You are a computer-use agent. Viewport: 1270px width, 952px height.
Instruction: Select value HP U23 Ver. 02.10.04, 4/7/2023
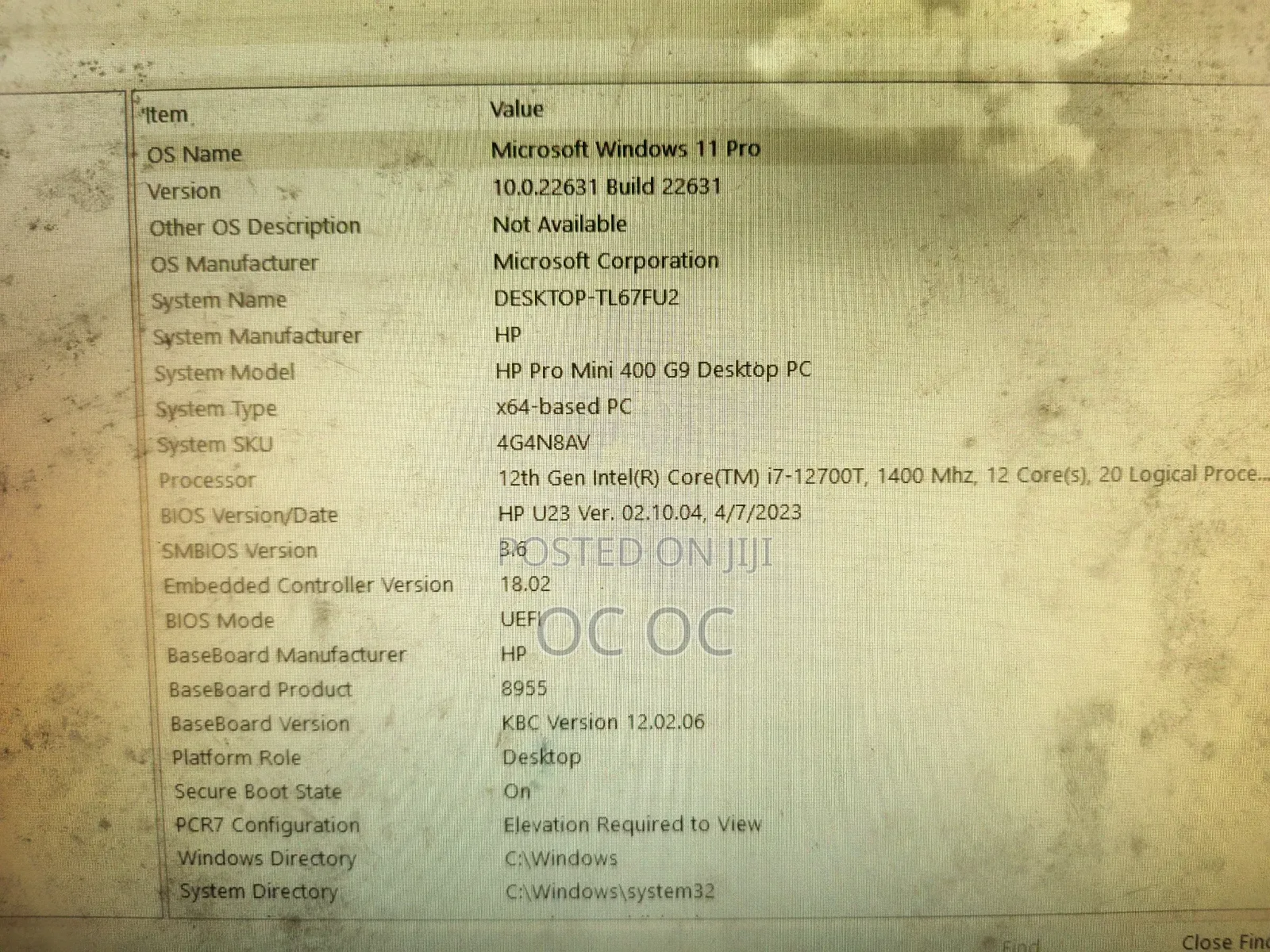pos(650,512)
